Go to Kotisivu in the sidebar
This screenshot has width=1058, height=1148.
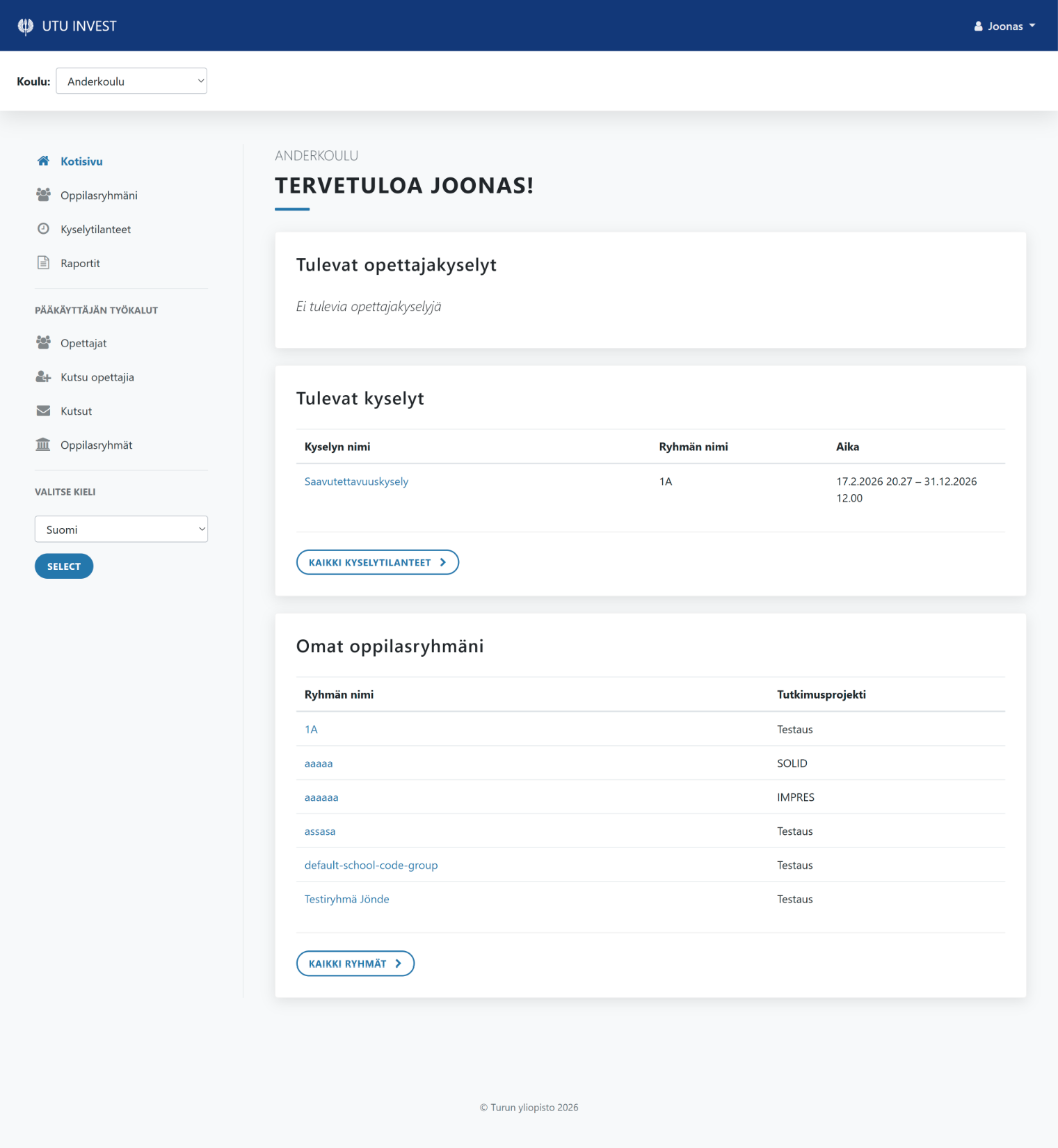click(x=81, y=161)
